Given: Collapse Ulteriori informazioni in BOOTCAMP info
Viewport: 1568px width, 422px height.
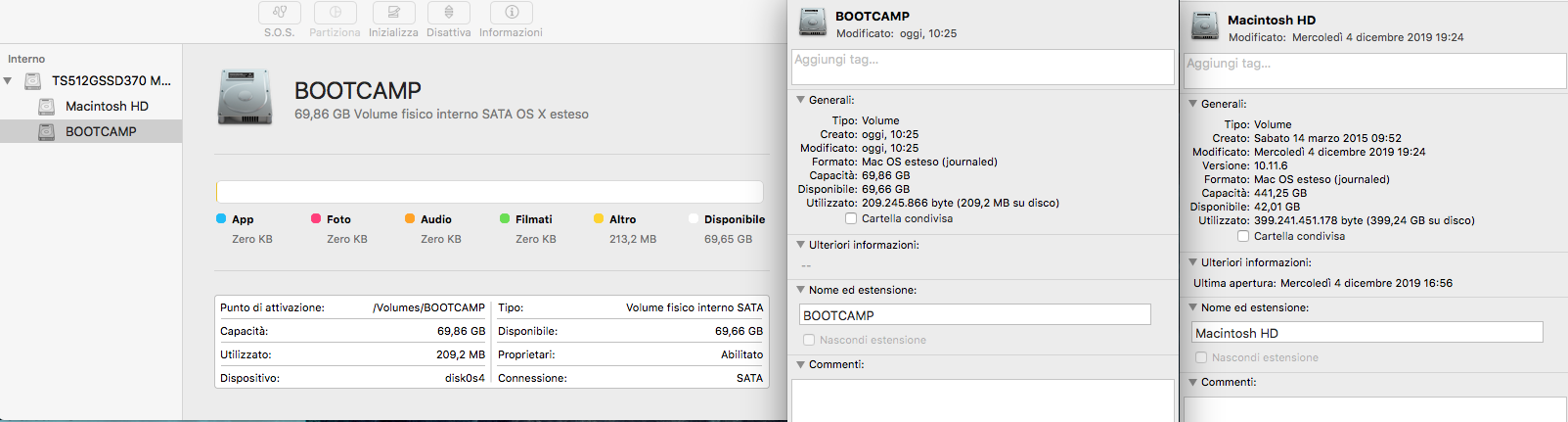Looking at the screenshot, I should [x=801, y=245].
